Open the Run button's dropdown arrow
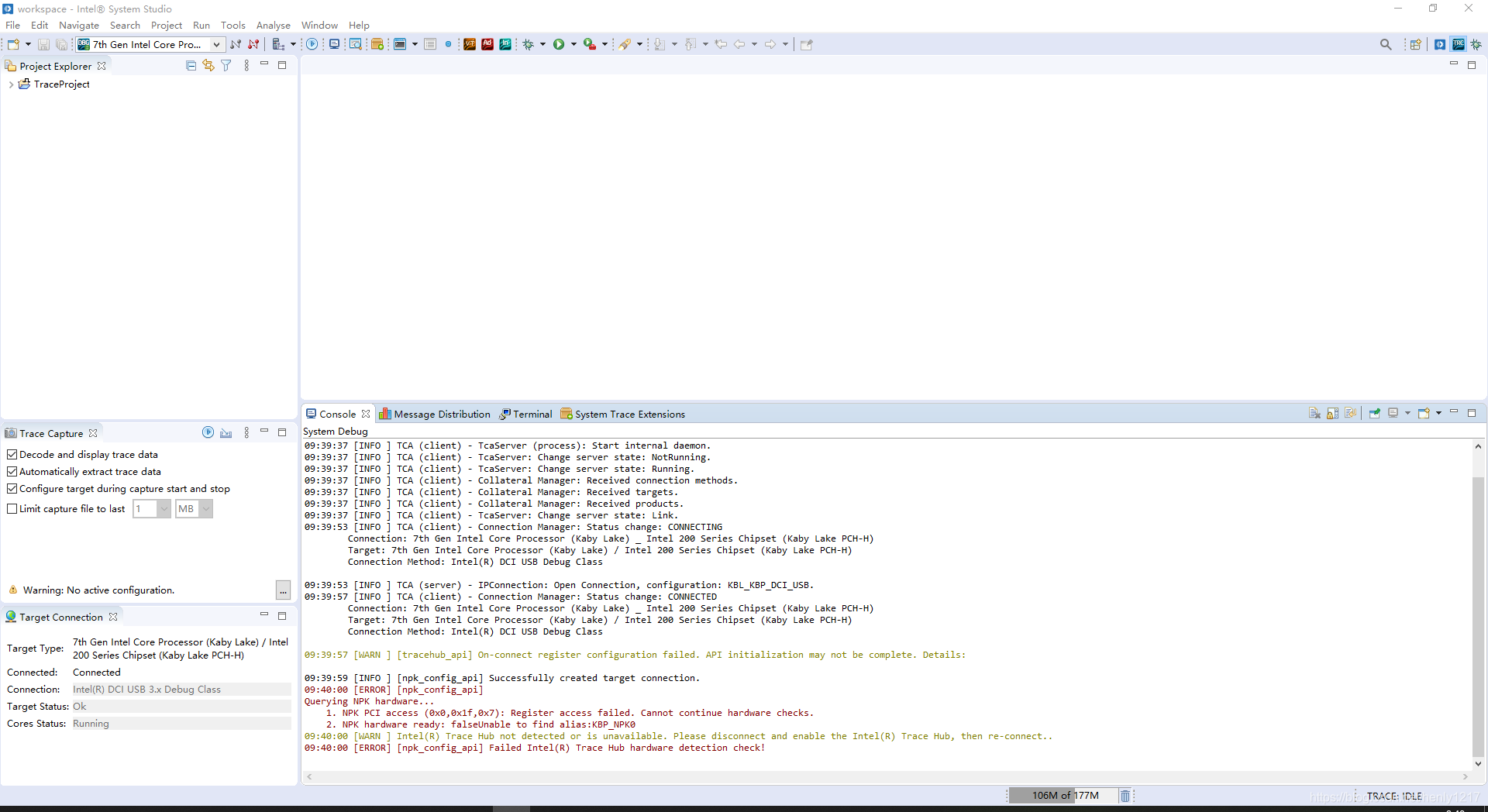The image size is (1488, 812). pos(573,44)
